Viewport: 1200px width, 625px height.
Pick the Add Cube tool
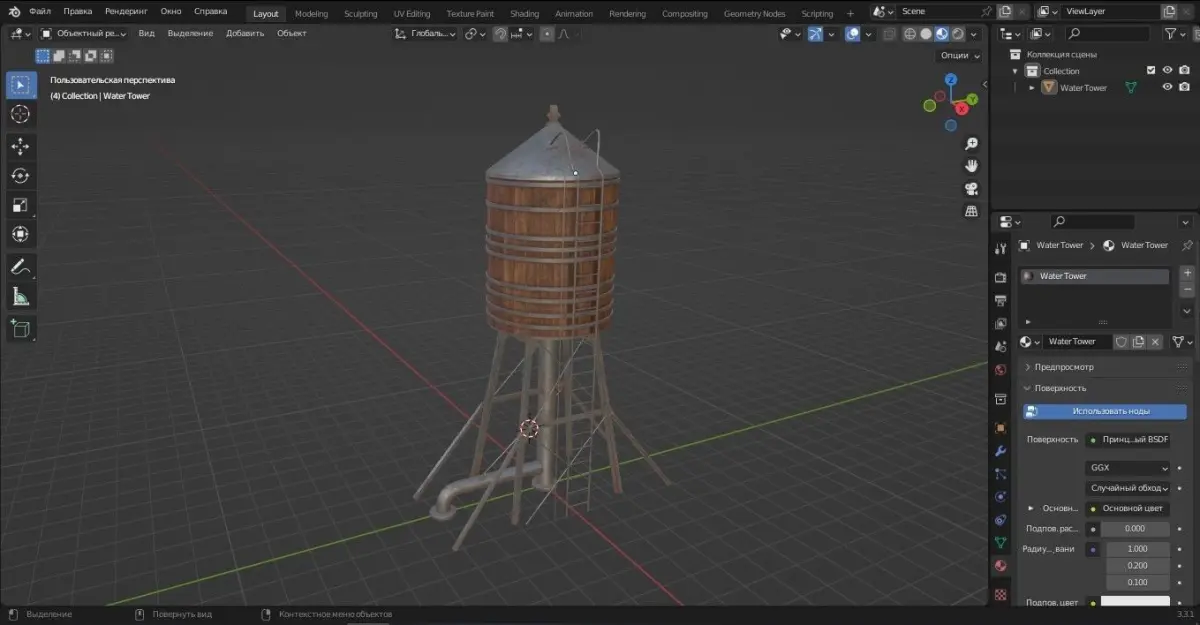[20, 328]
